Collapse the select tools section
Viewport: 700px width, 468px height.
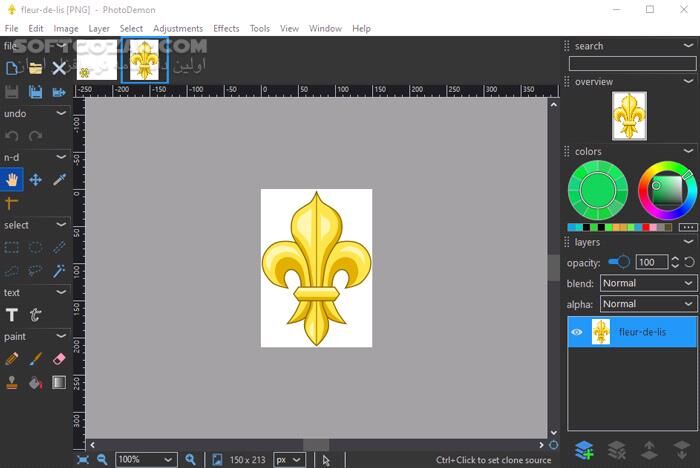point(62,225)
